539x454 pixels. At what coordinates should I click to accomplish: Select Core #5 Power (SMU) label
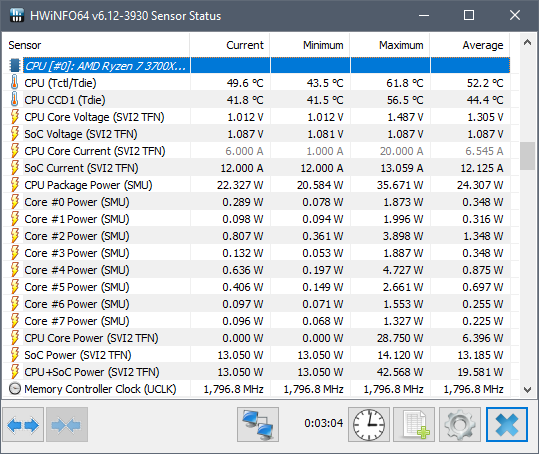click(77, 287)
